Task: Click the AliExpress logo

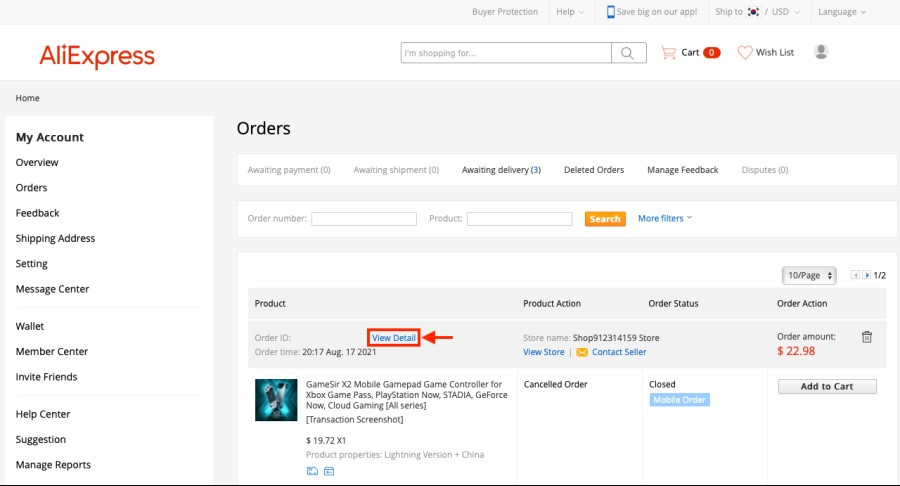Action: (x=97, y=56)
